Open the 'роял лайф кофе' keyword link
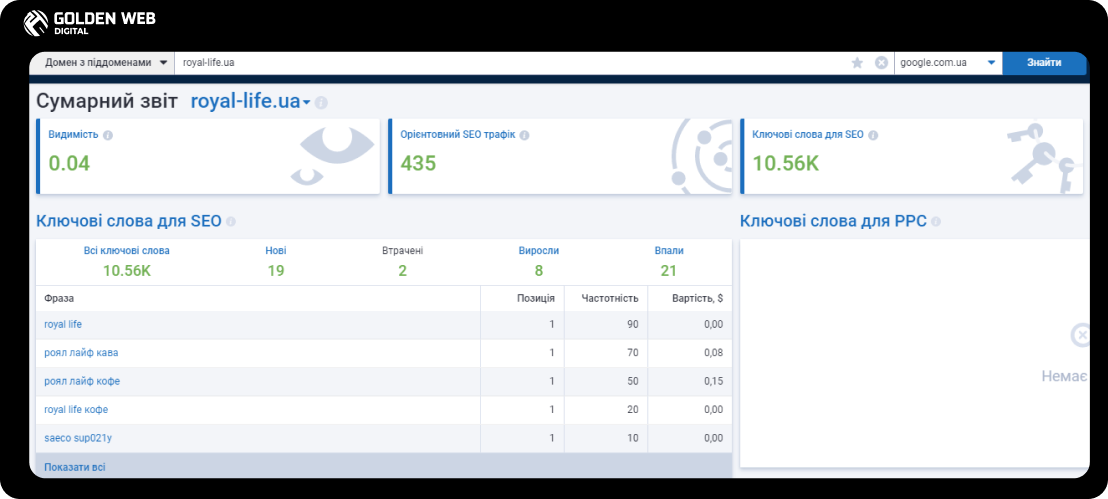The width and height of the screenshot is (1108, 499). (x=82, y=381)
